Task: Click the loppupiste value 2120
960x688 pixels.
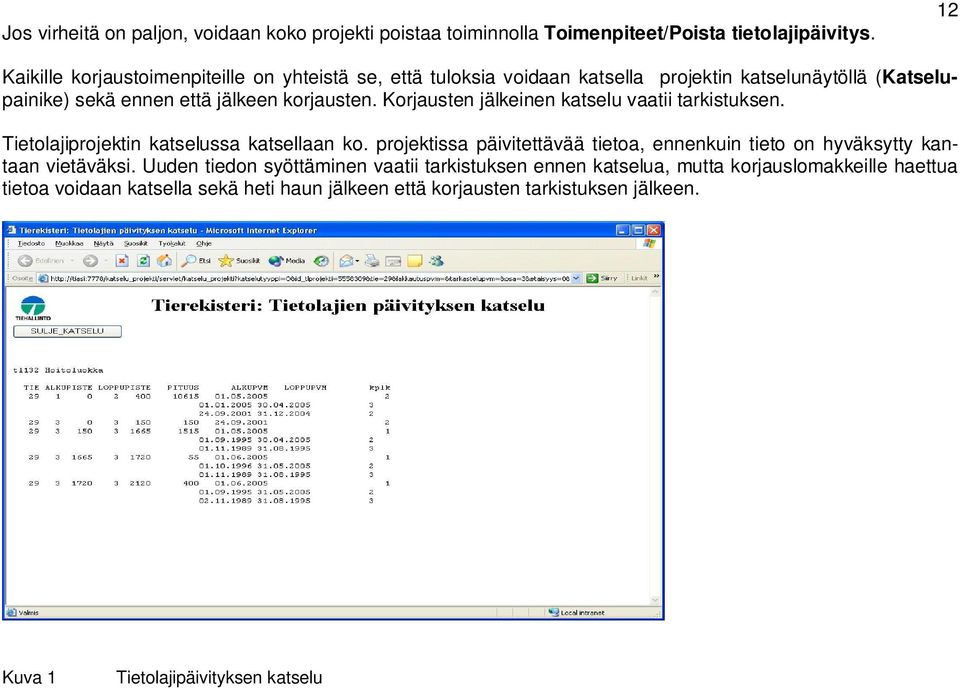Action: click(140, 483)
